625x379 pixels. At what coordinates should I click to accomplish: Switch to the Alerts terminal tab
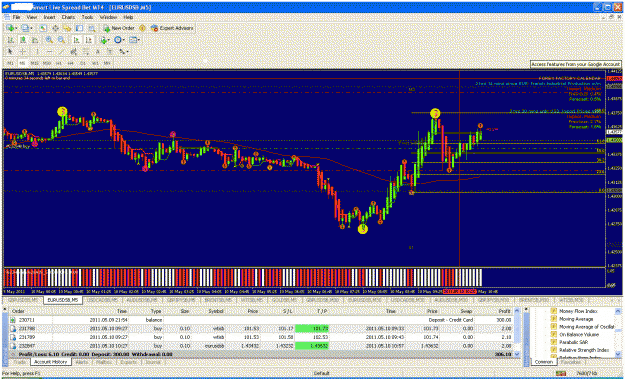tap(82, 362)
